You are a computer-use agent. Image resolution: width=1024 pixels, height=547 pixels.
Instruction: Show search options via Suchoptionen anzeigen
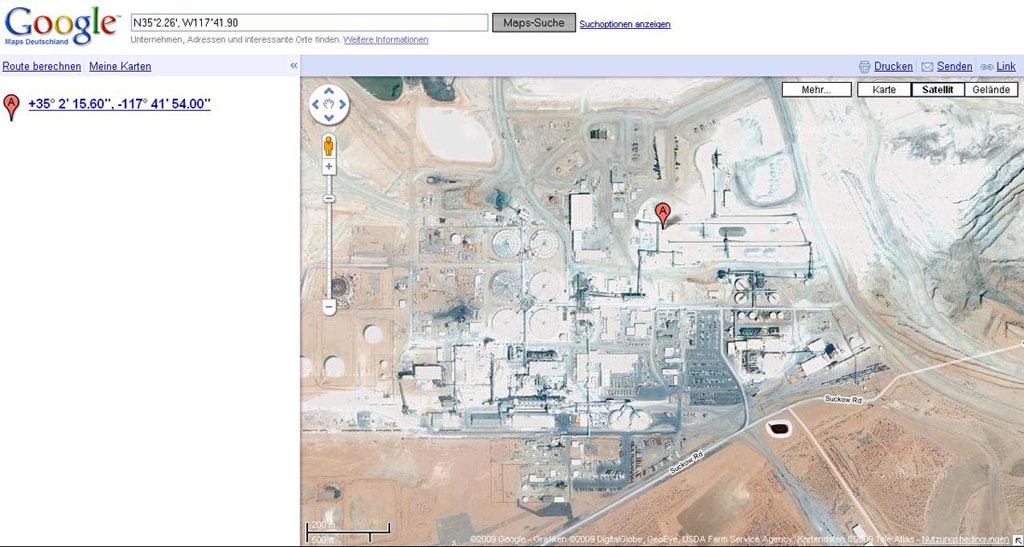pyautogui.click(x=625, y=24)
